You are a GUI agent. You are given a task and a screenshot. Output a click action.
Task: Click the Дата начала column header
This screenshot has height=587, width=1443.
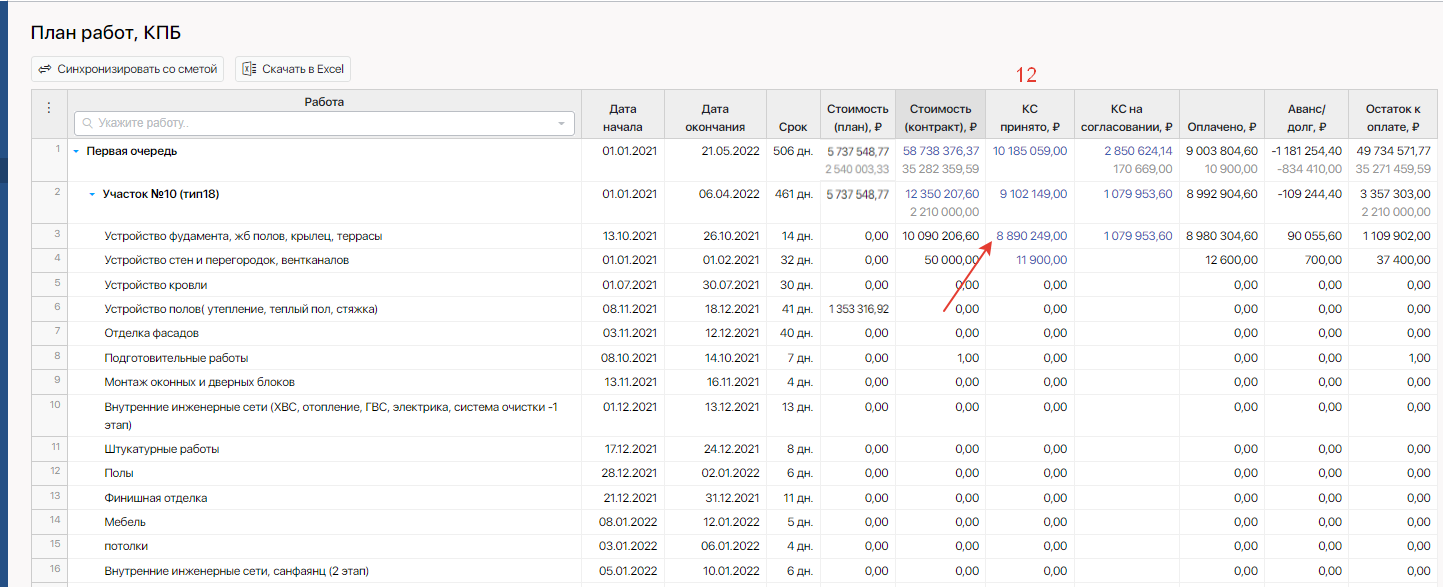click(622, 117)
